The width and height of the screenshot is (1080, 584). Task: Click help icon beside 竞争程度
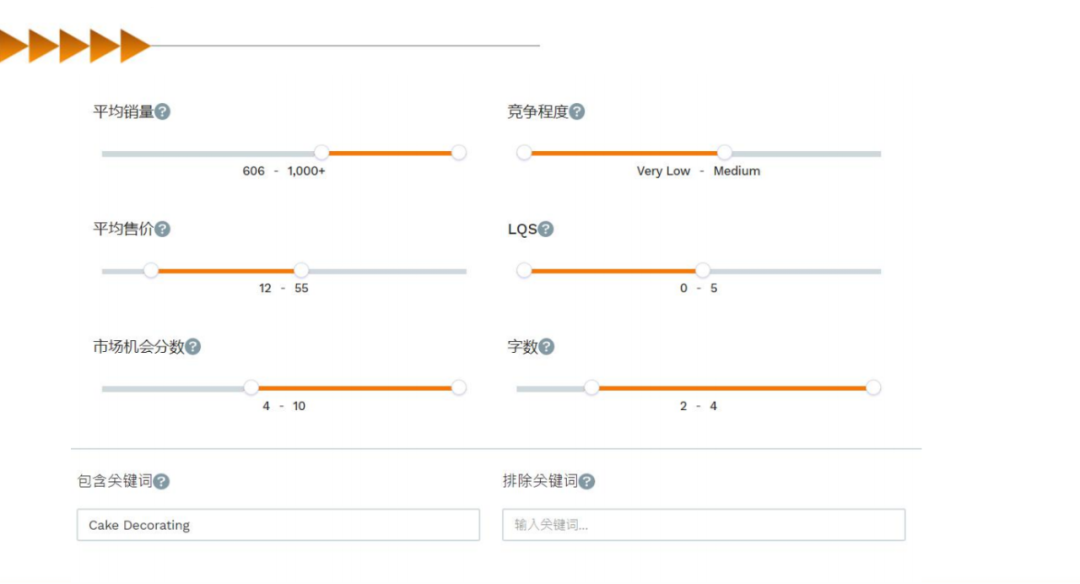coord(577,112)
